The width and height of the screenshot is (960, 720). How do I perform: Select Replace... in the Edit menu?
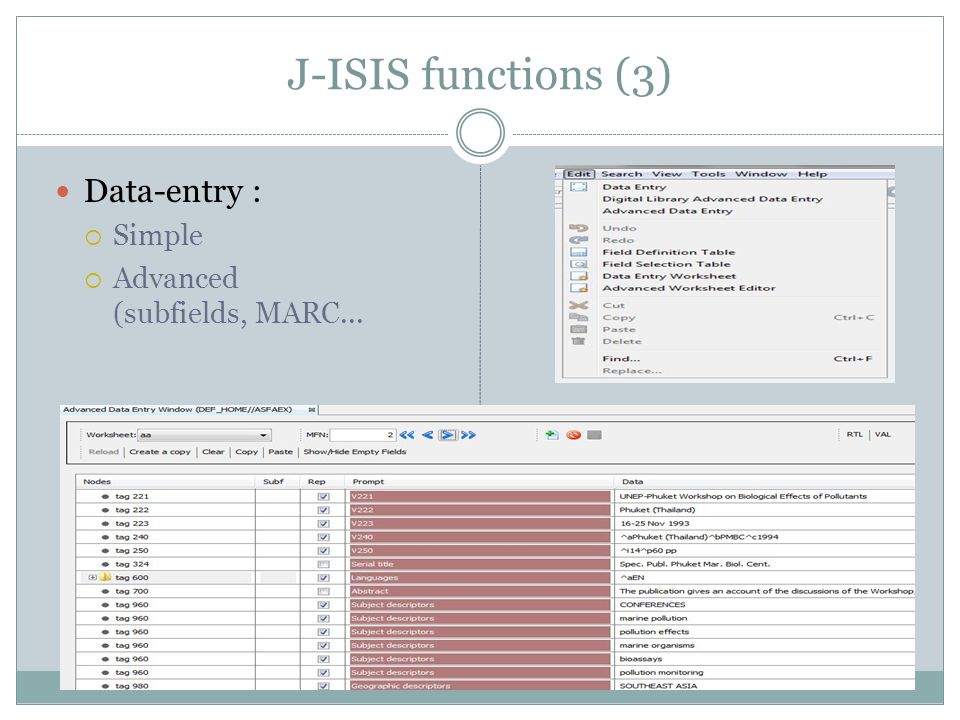pyautogui.click(x=632, y=371)
